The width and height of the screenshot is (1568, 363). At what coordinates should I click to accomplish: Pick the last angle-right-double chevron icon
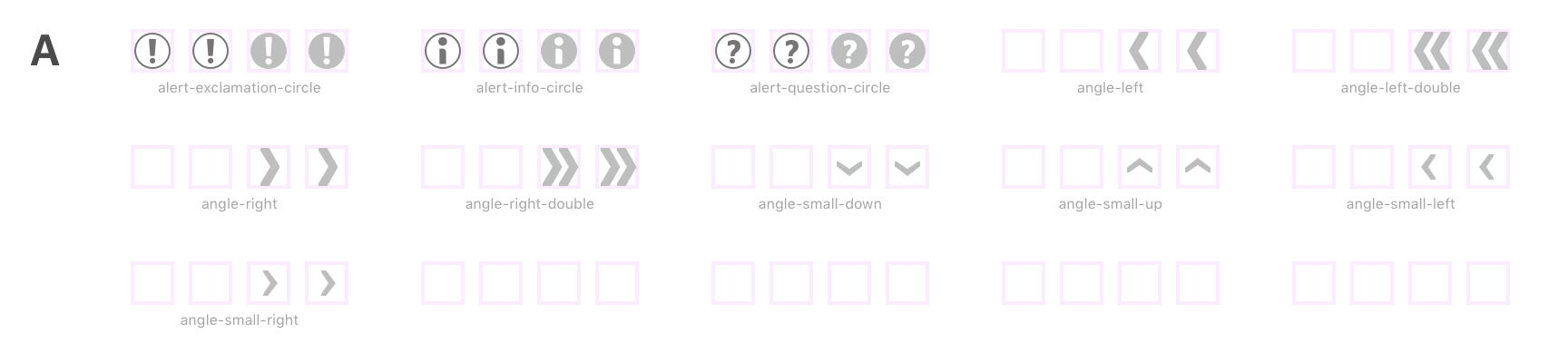pyautogui.click(x=618, y=167)
